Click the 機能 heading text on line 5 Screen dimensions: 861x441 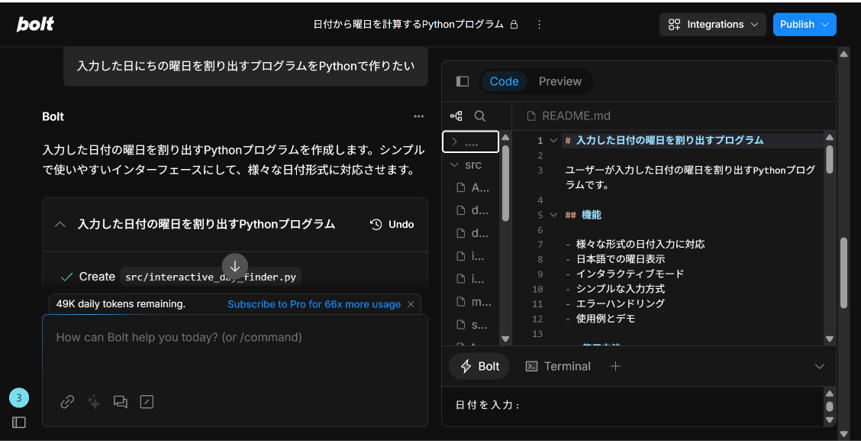click(591, 215)
